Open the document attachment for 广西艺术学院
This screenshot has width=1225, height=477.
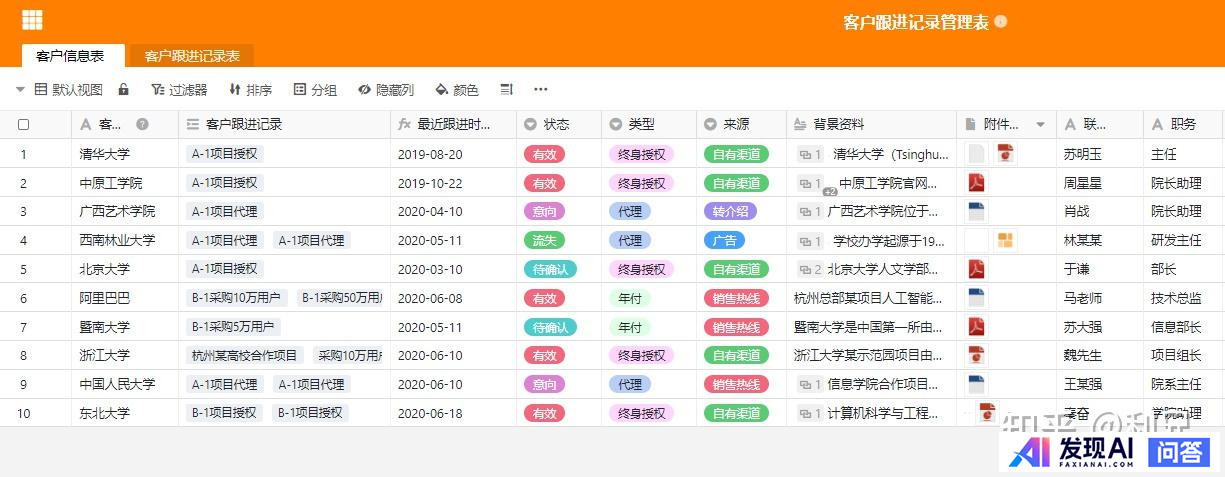pyautogui.click(x=976, y=211)
